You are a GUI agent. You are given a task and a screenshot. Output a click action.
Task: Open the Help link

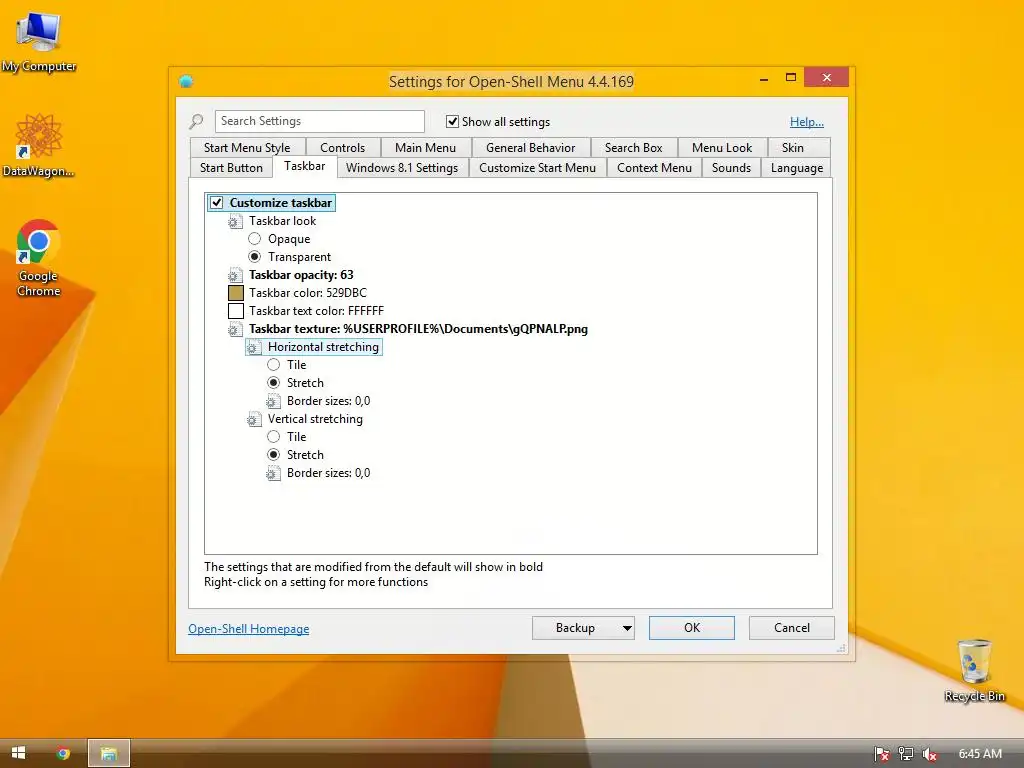point(807,121)
